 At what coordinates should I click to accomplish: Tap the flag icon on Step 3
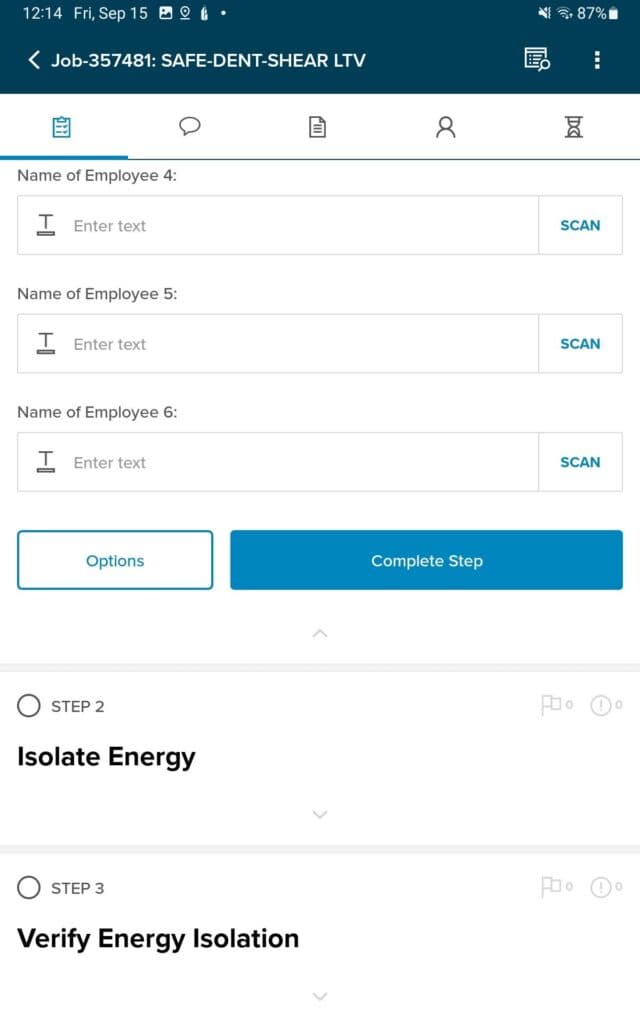coord(551,887)
